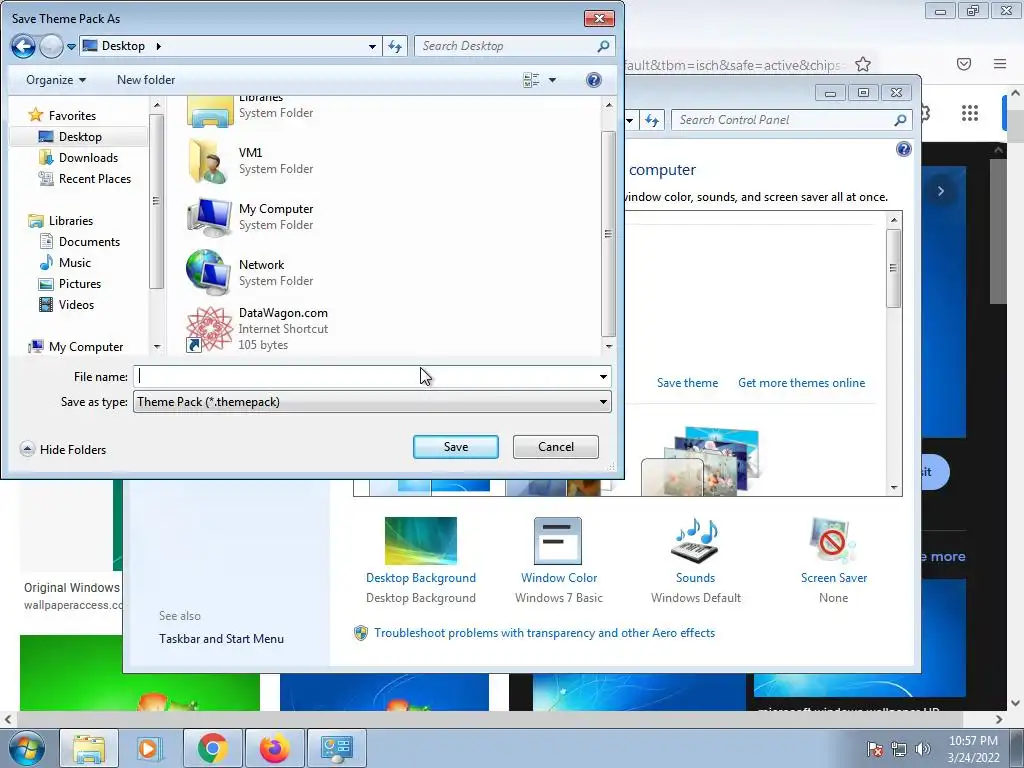Bookmark page with Firefox star icon
Screen dimensions: 1024x768
pyautogui.click(x=863, y=64)
